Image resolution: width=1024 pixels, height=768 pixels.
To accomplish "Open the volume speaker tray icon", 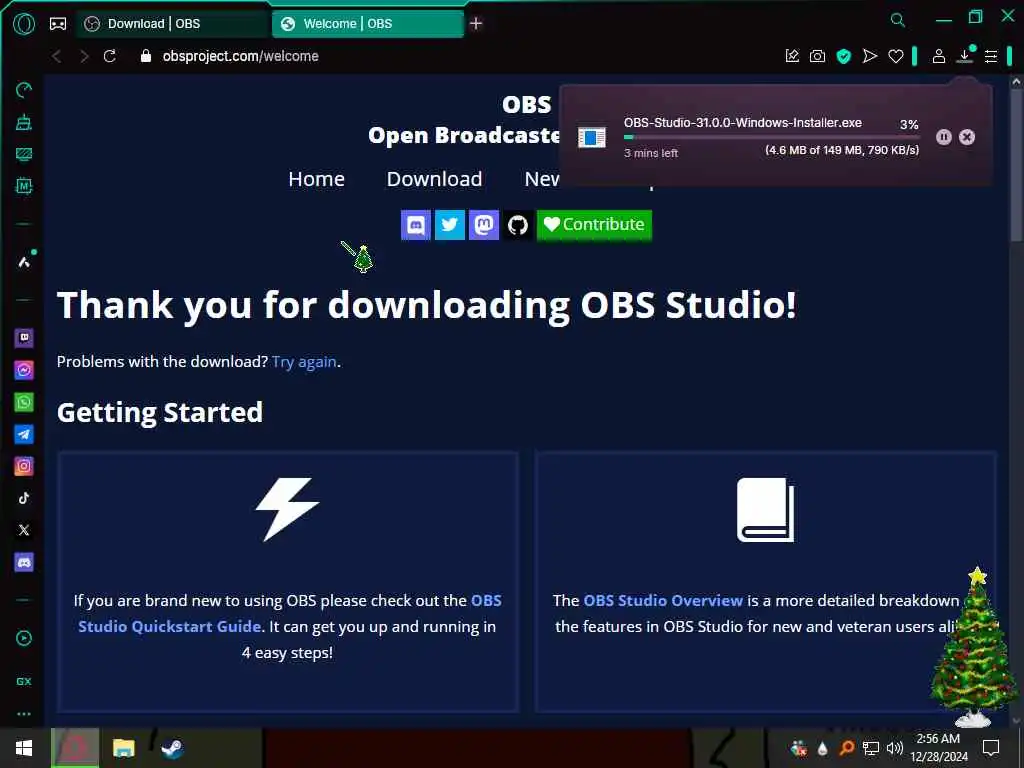I will coord(895,748).
